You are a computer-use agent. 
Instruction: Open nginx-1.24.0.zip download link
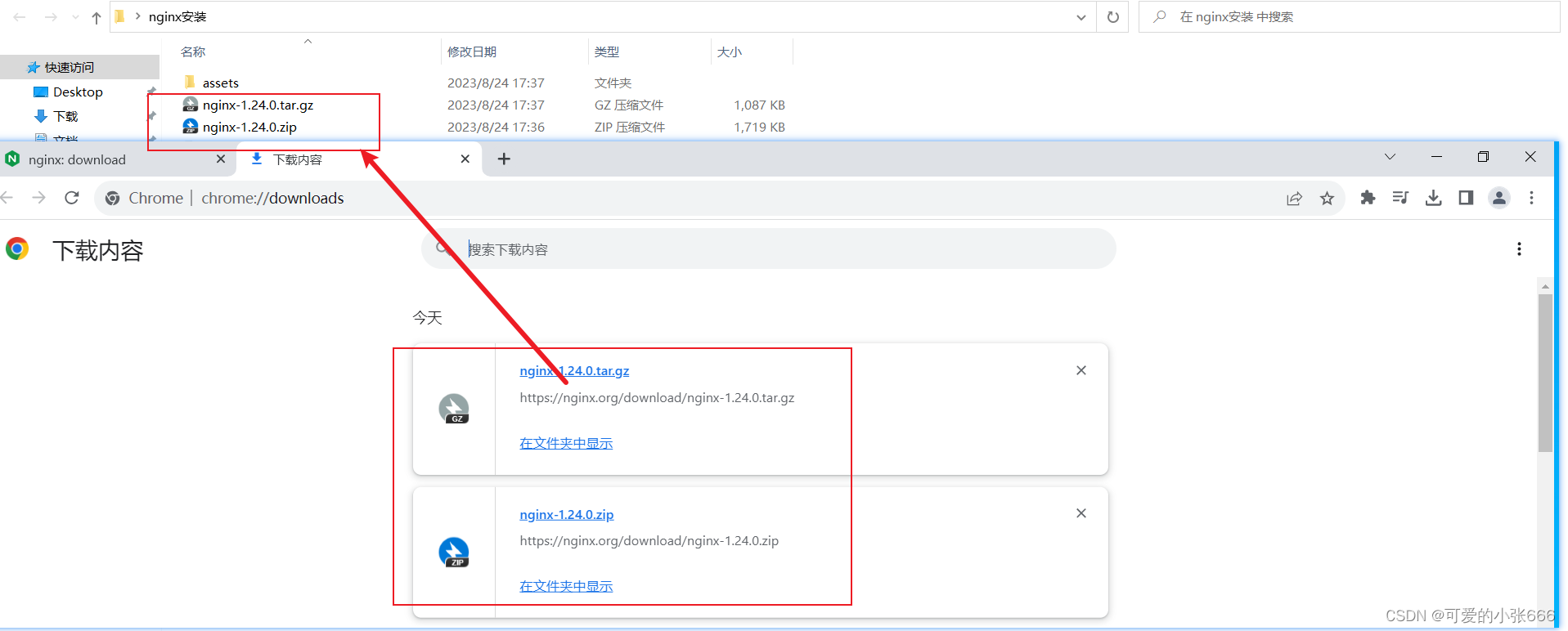coord(566,514)
